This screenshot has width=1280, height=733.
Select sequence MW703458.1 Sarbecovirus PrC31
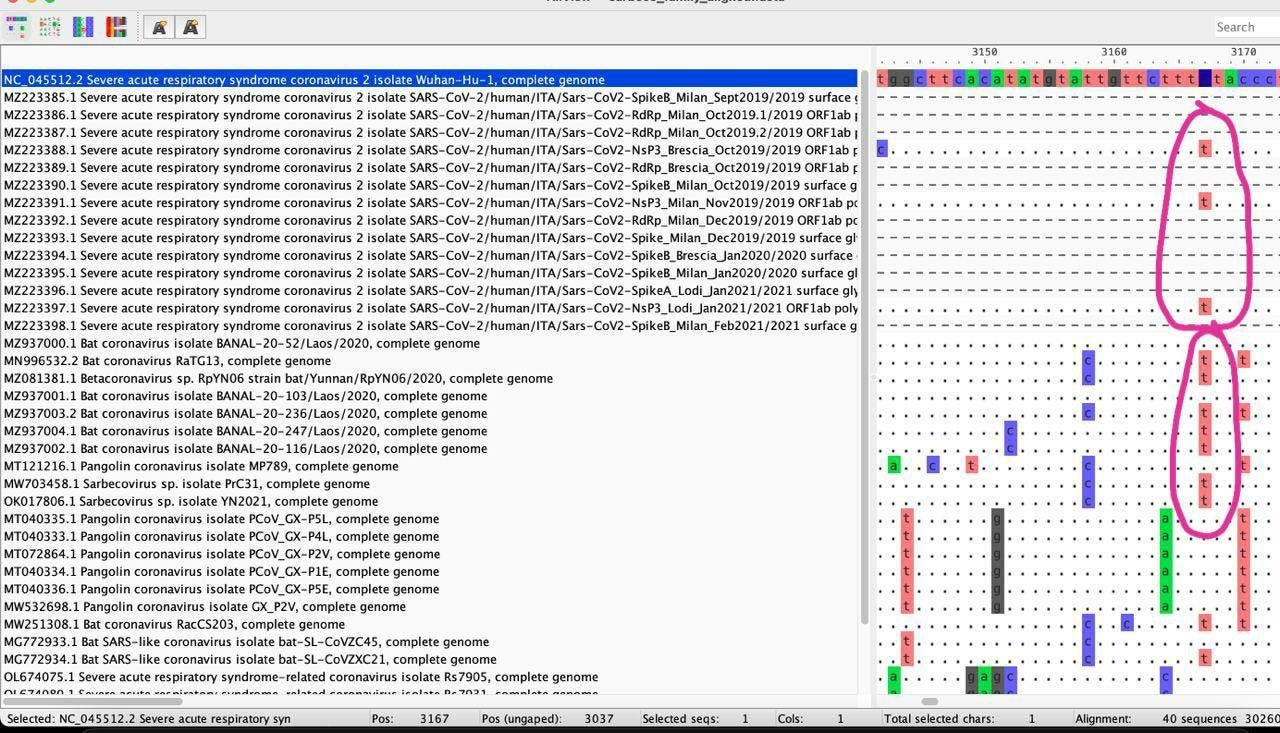429,483
